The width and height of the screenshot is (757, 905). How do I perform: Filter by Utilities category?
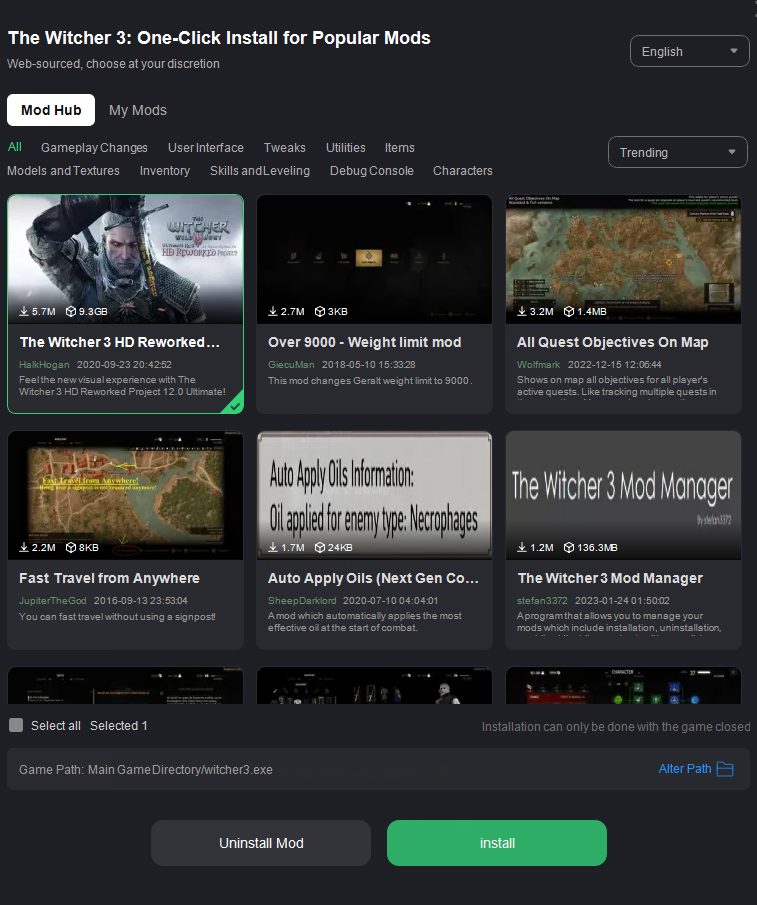(345, 148)
